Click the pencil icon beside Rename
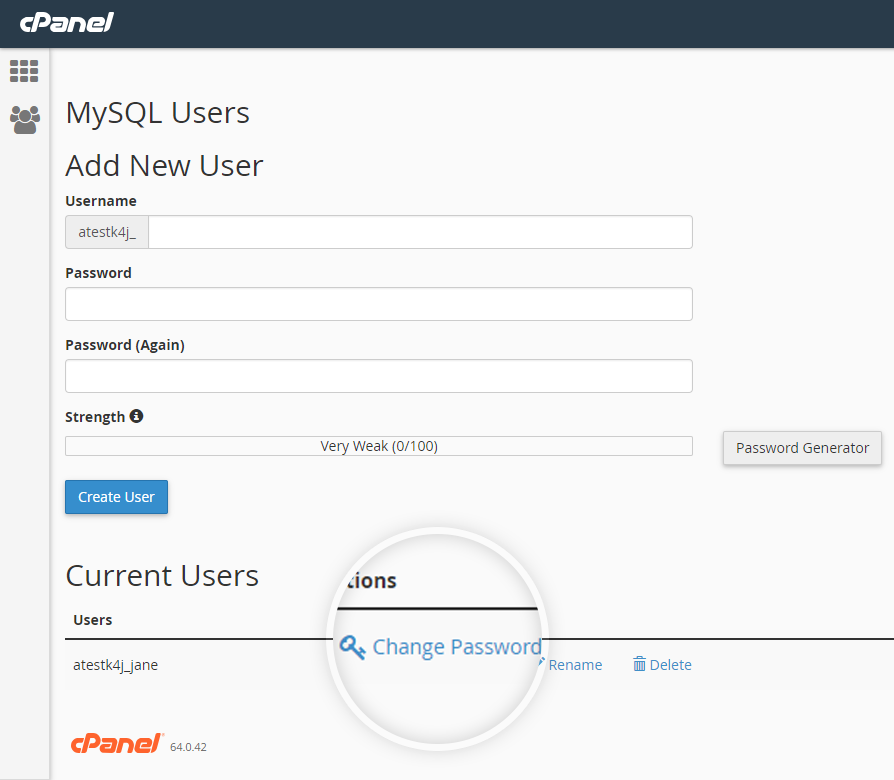The height and width of the screenshot is (780, 894). (x=541, y=663)
